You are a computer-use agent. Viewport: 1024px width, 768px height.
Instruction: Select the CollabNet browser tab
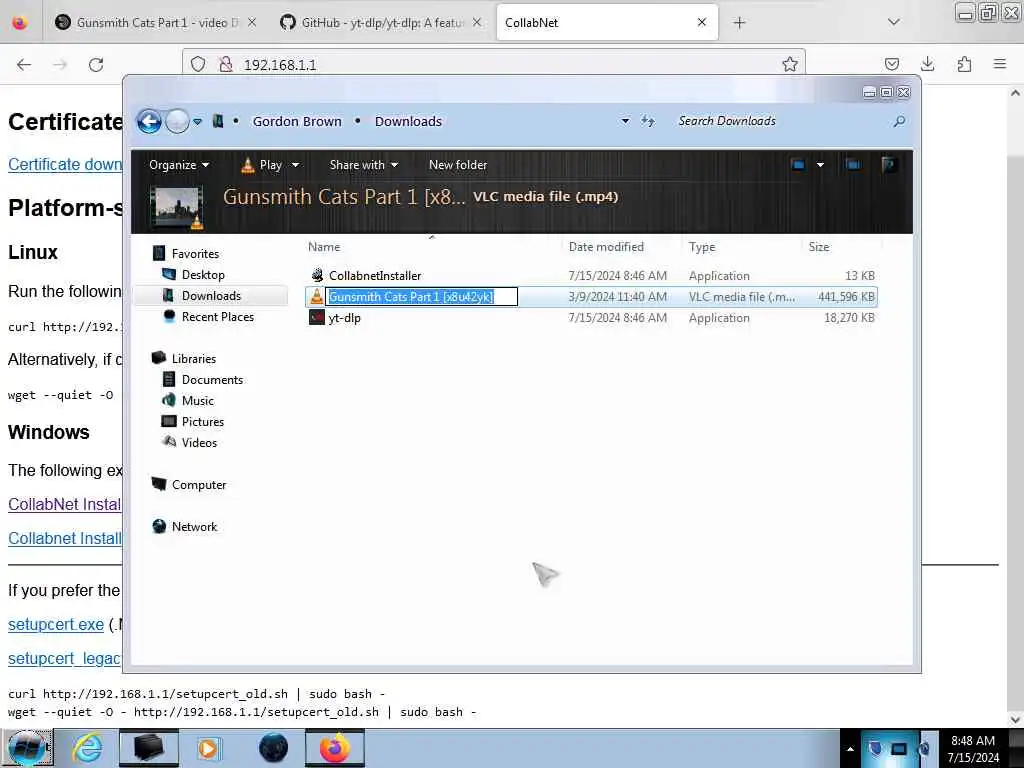pyautogui.click(x=607, y=22)
